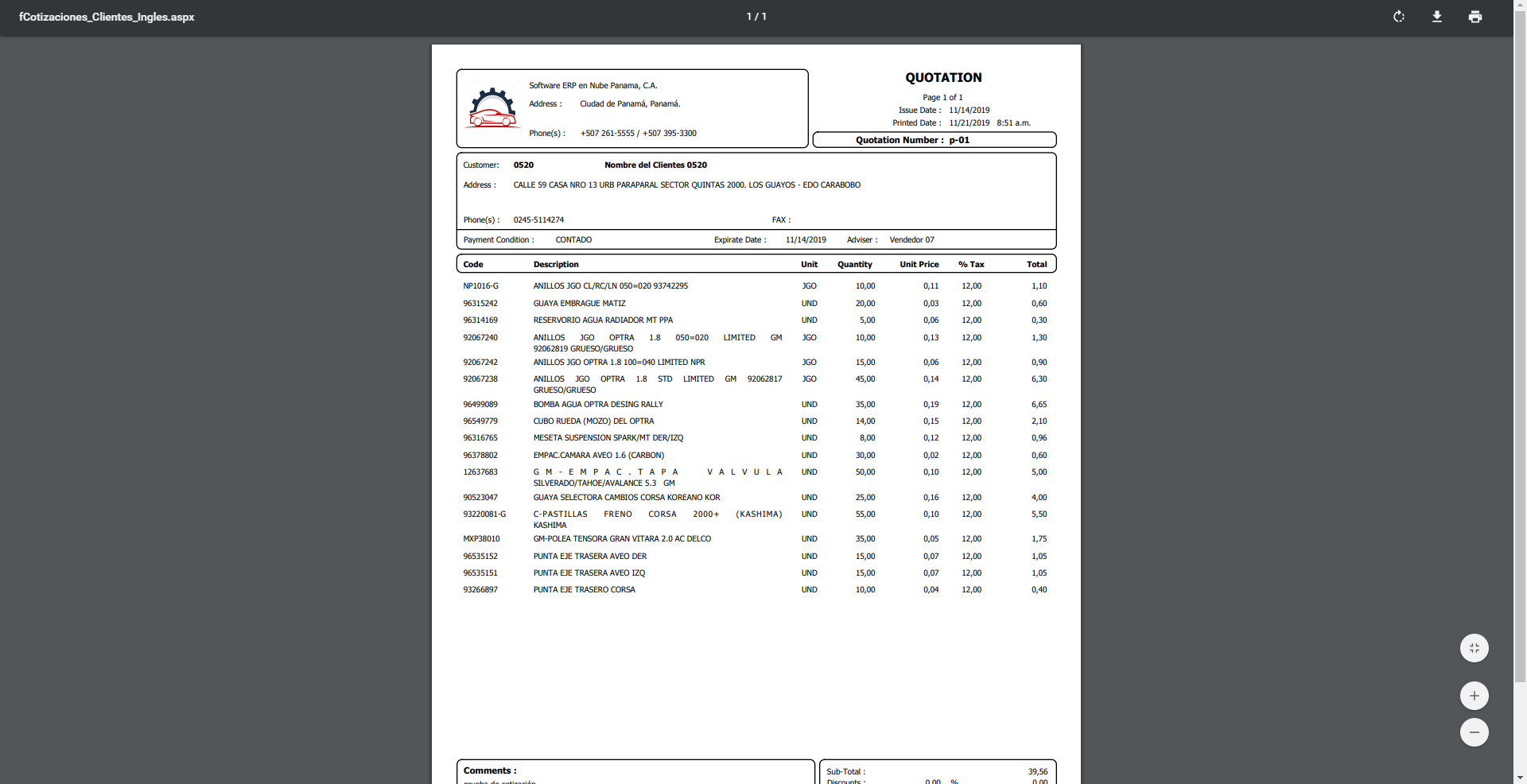Click quantity 45,00 of item 92067238
This screenshot has height=784, width=1527.
(x=865, y=378)
